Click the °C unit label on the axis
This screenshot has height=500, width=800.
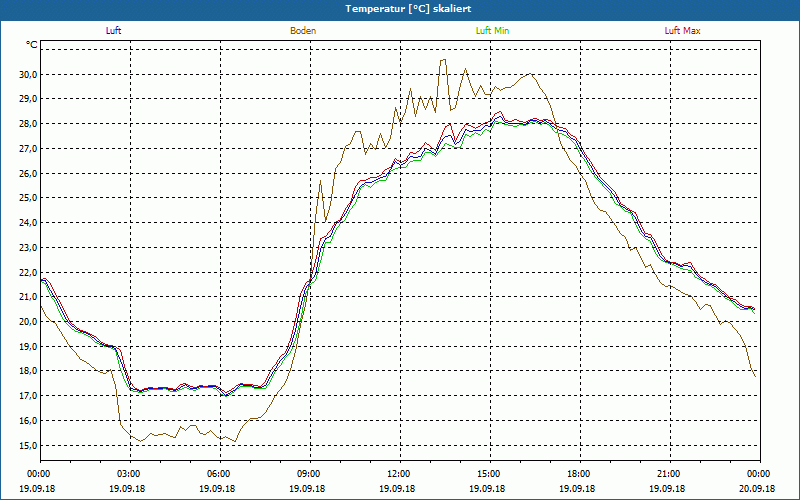32,45
